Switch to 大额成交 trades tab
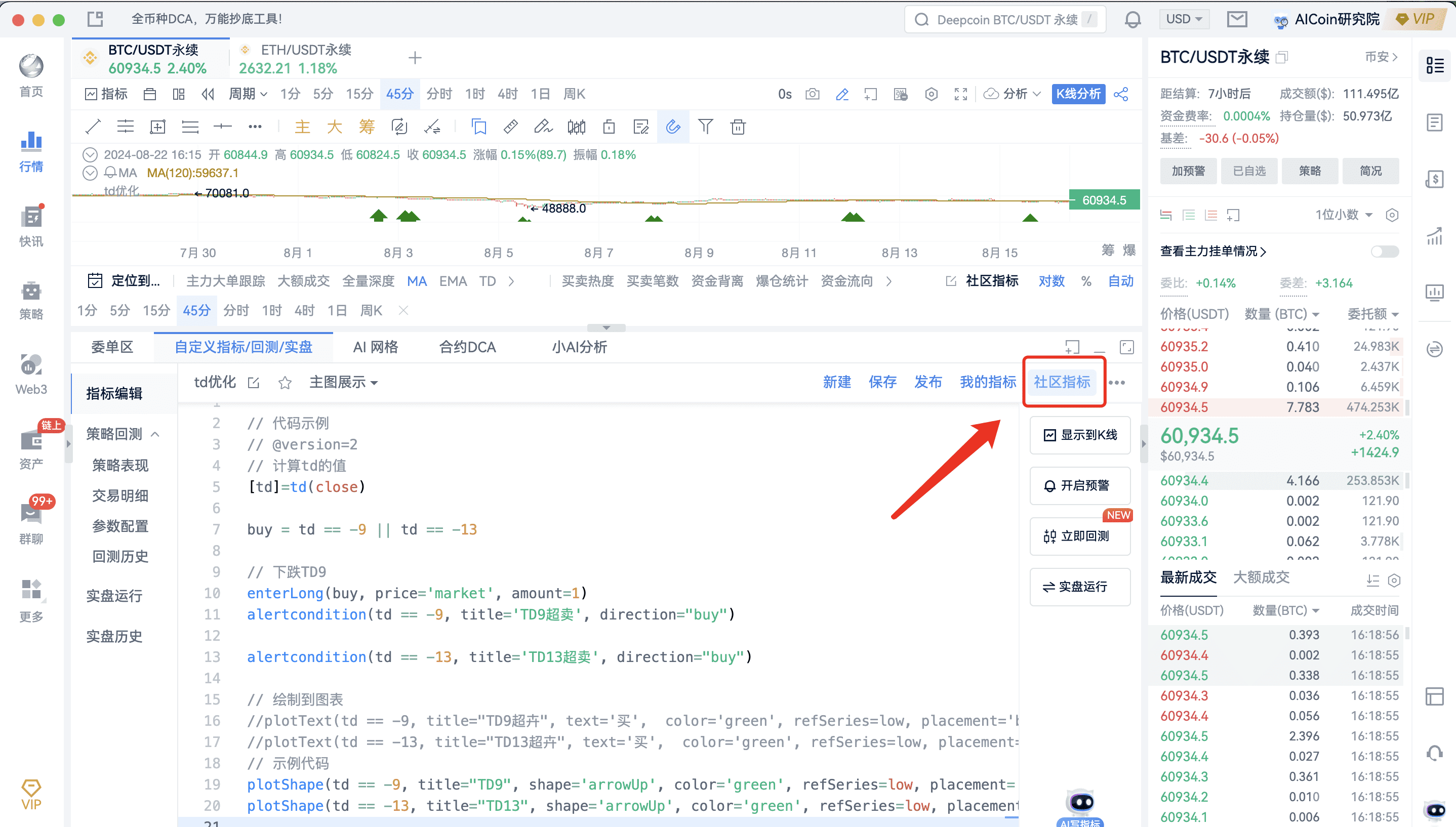This screenshot has height=827, width=1456. 1261,577
